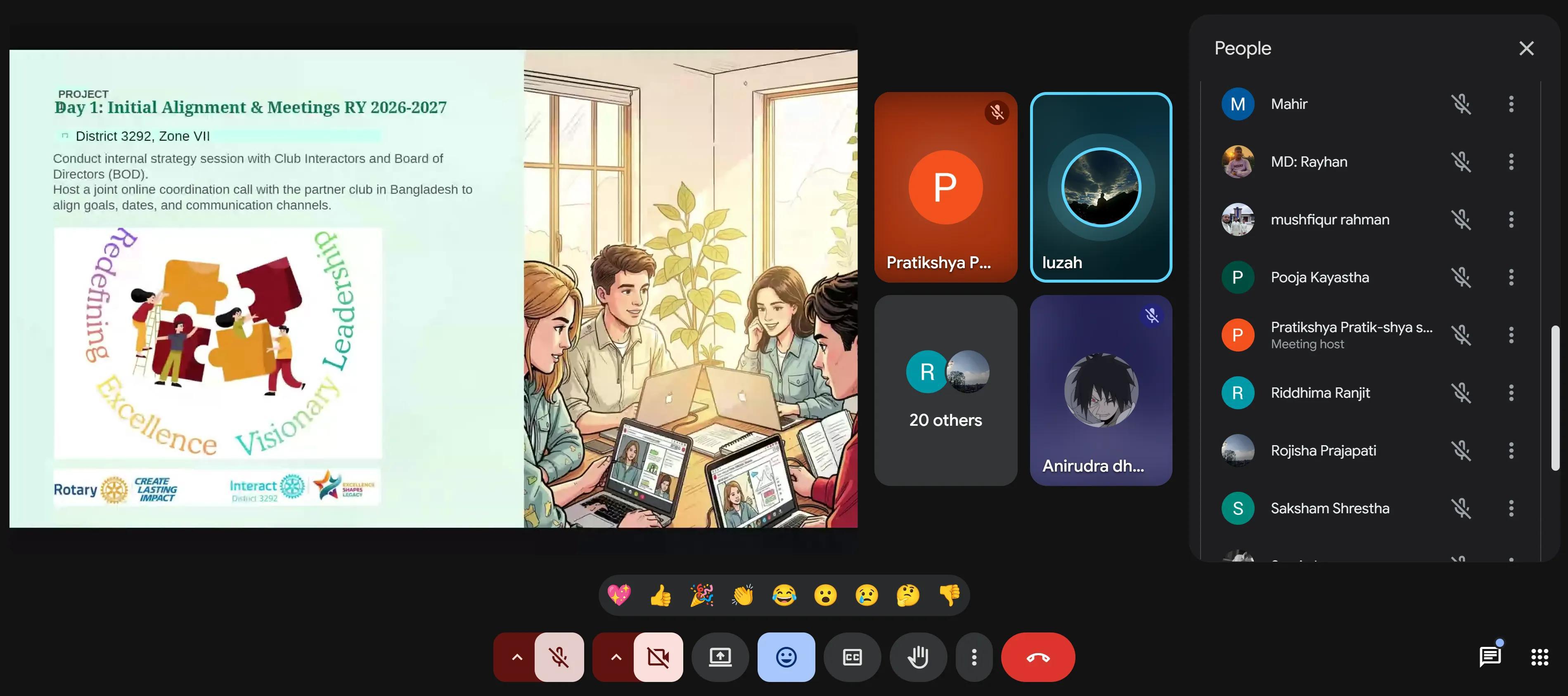Image resolution: width=1568 pixels, height=696 pixels.
Task: Send the thumbs up reaction
Action: point(661,595)
